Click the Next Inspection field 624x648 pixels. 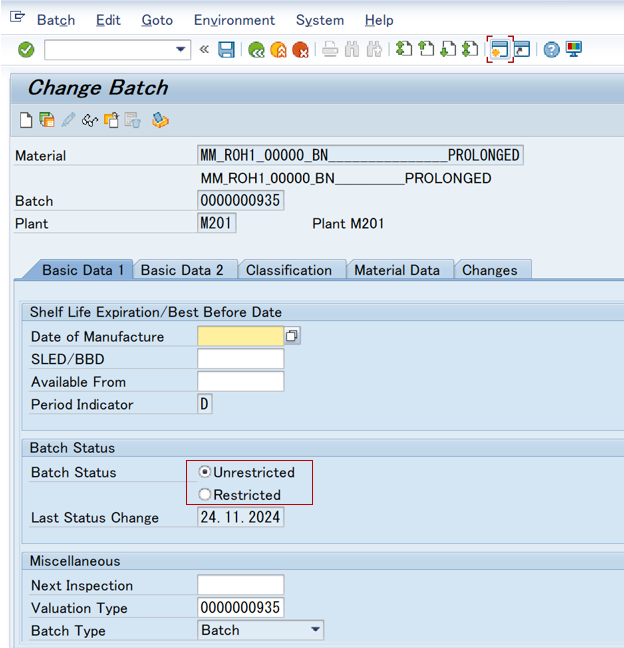[x=241, y=585]
